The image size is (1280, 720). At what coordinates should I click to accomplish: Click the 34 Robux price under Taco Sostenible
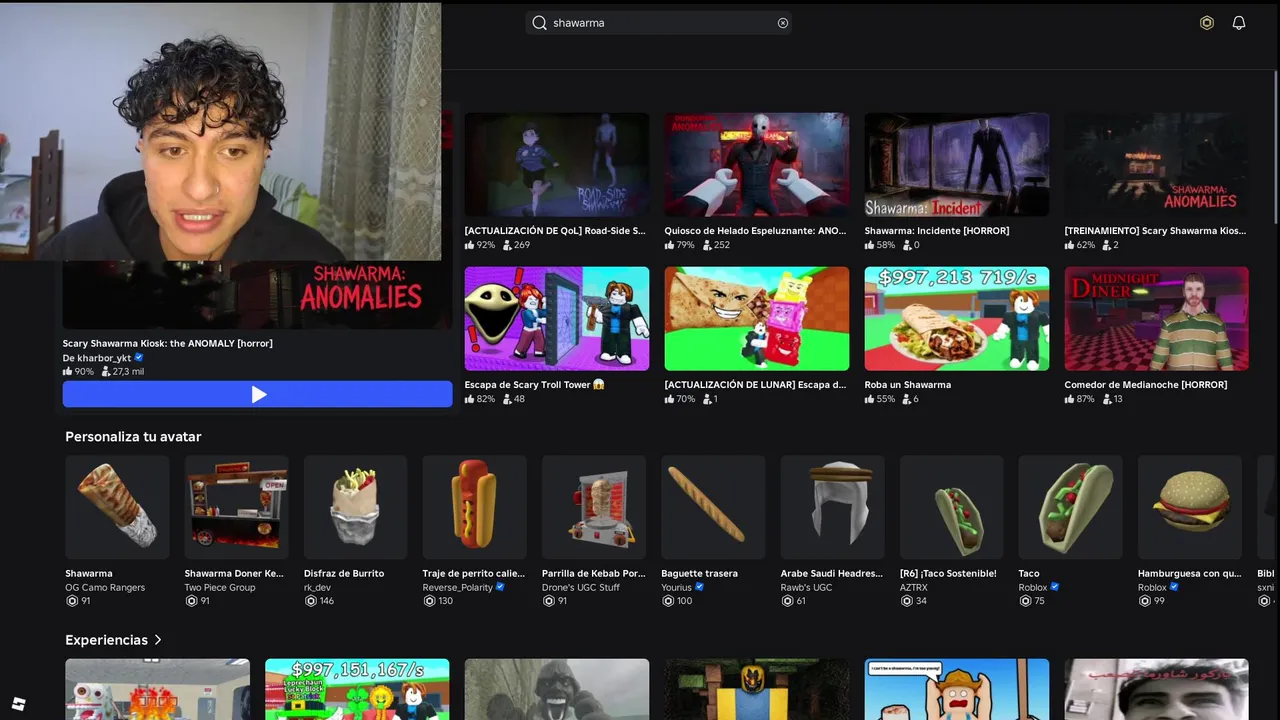tap(913, 601)
